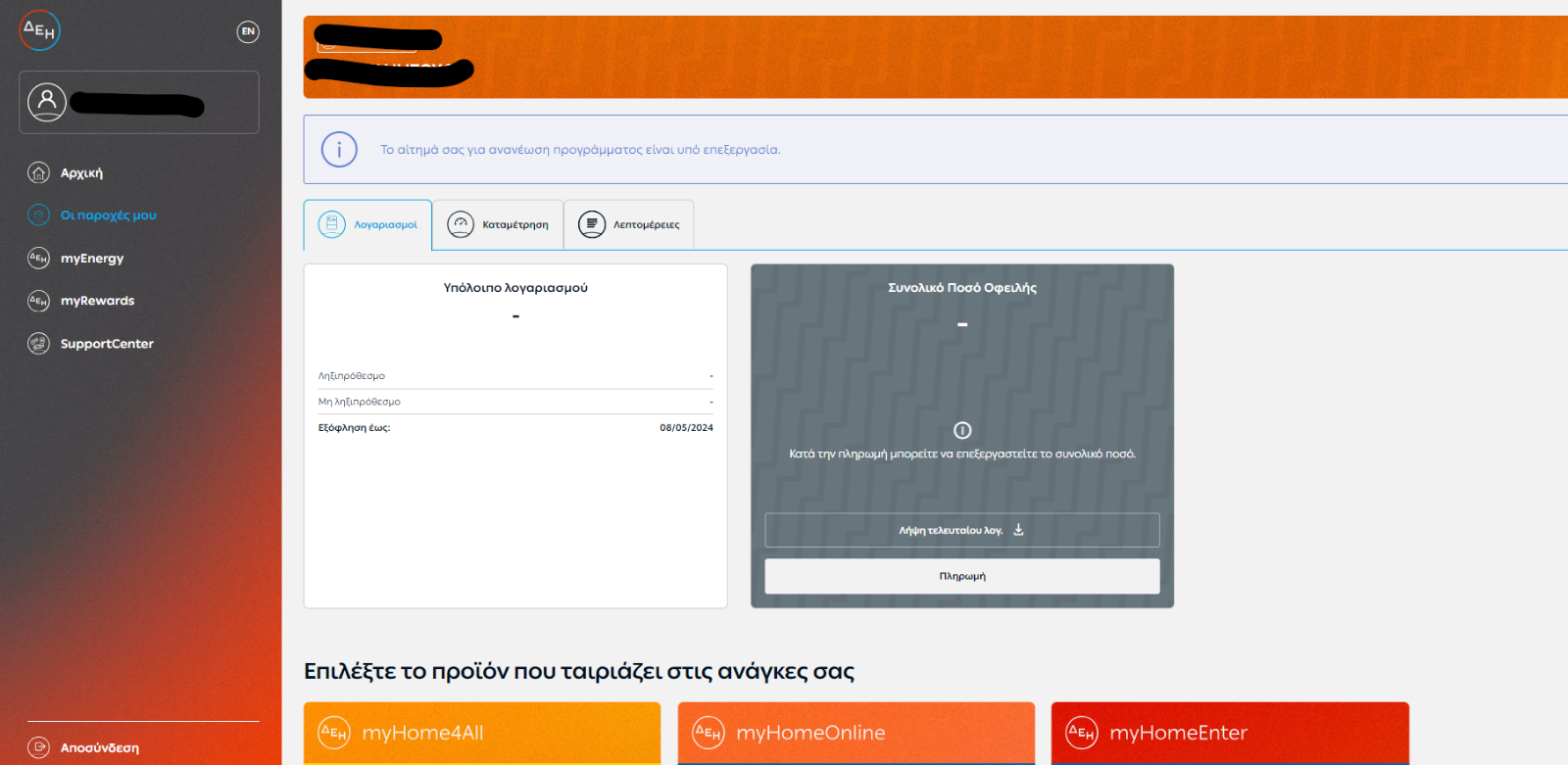Open the Λεπτομέρειες tab

[x=629, y=225]
